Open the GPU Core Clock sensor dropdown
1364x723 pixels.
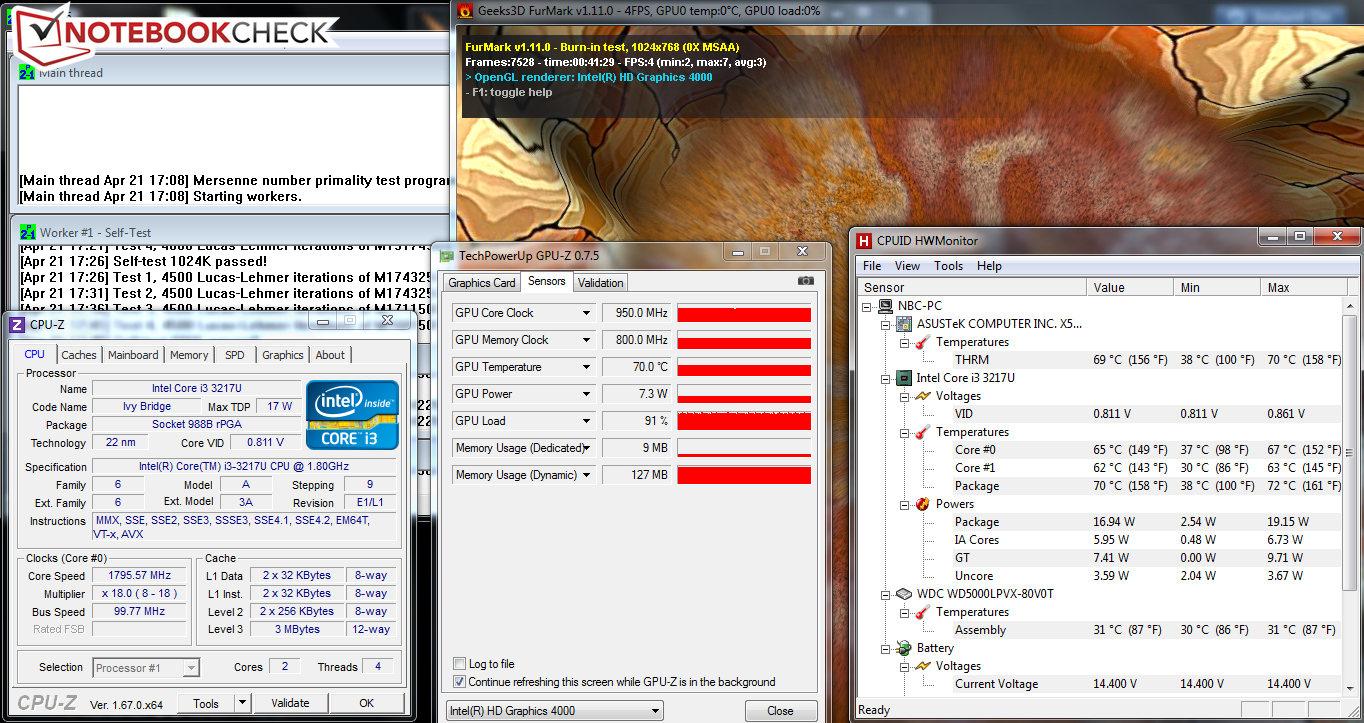click(587, 313)
